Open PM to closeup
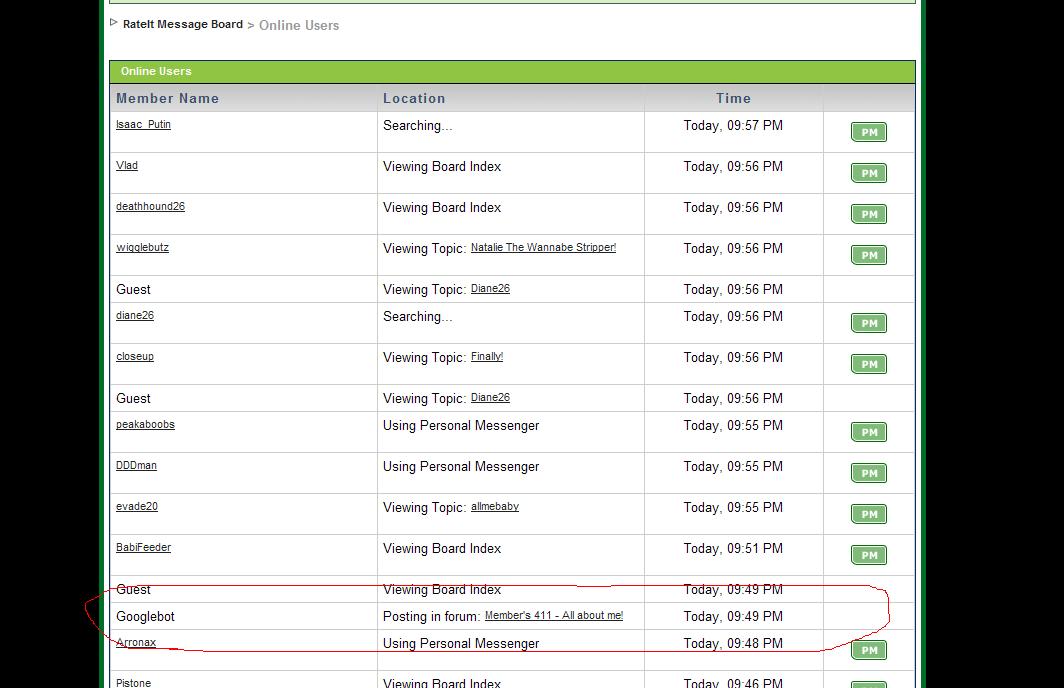The image size is (1064, 688). tap(868, 364)
